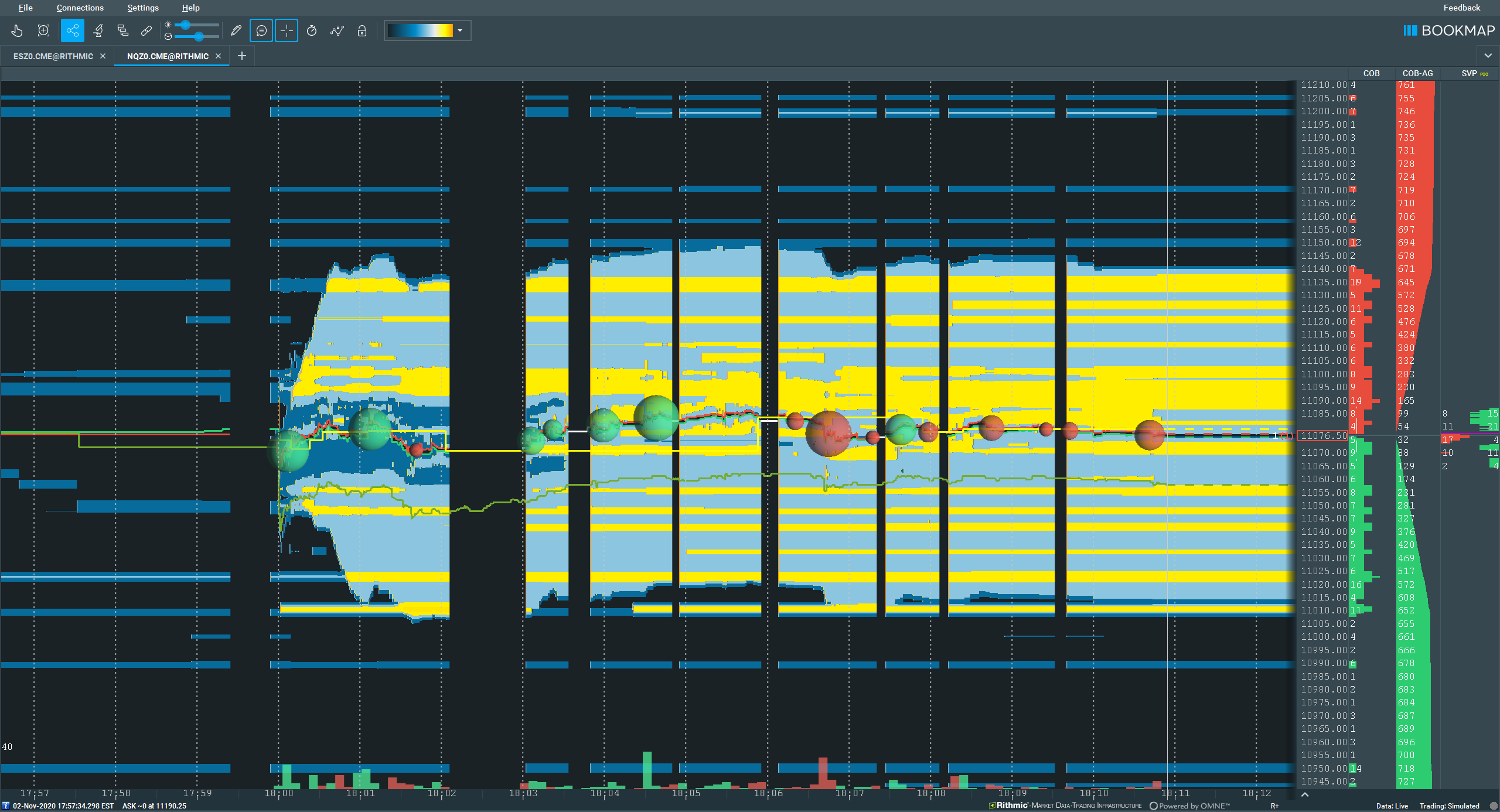The height and width of the screenshot is (812, 1500).
Task: Adjust the upper brightness slider
Action: 186,25
